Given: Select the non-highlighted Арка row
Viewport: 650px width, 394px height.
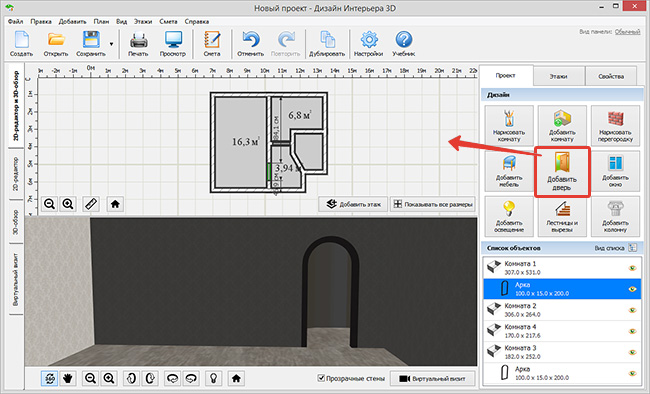Looking at the screenshot, I should 562,373.
